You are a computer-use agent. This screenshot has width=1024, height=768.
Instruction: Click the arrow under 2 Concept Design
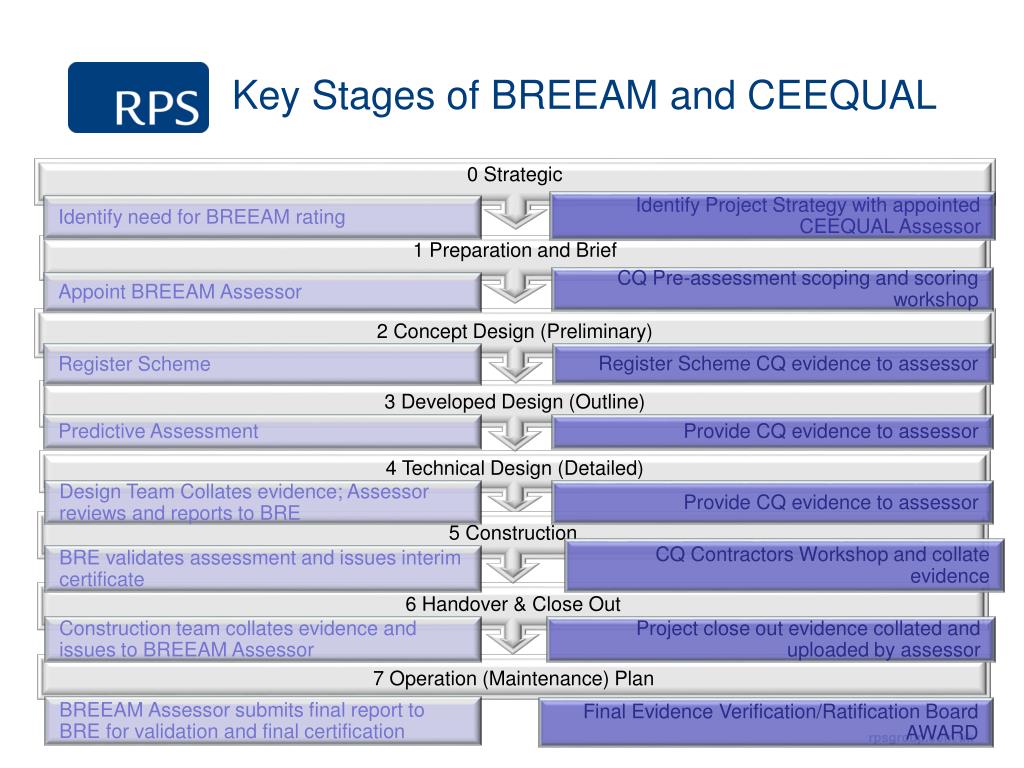515,365
